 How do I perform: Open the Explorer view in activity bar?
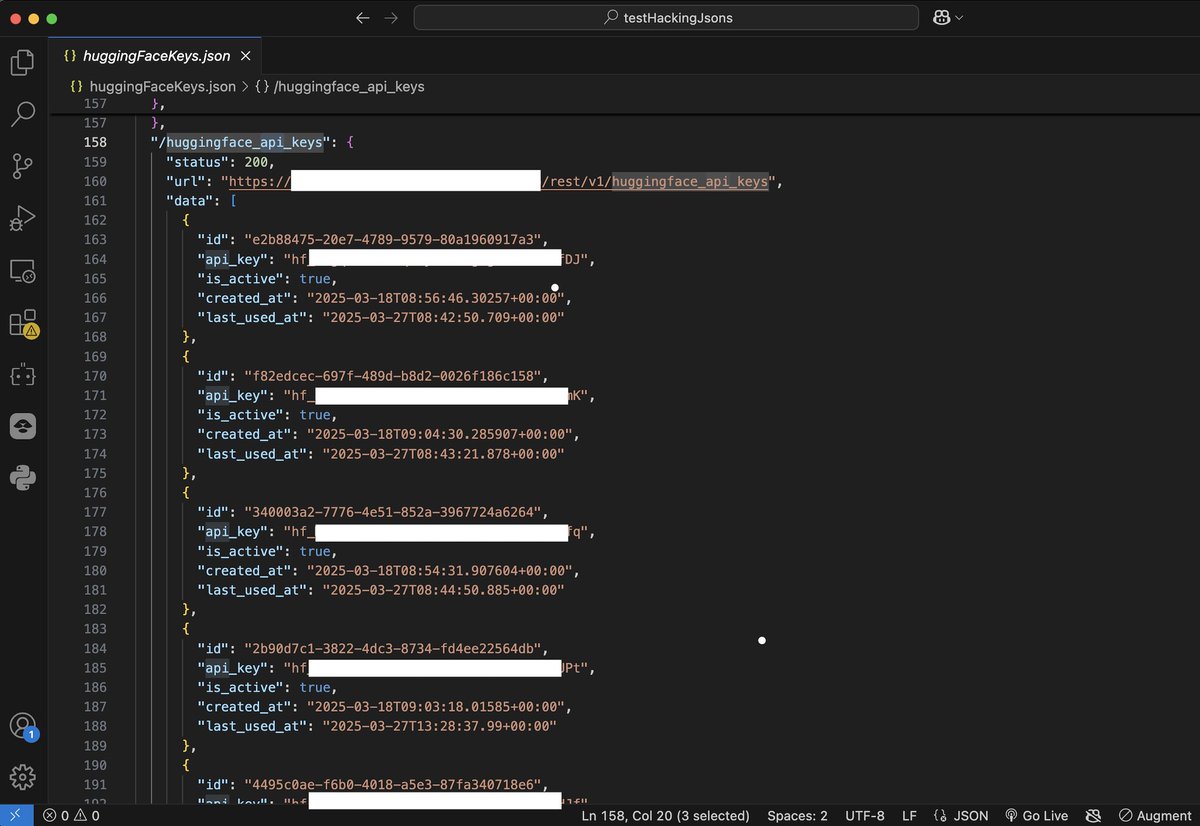pos(22,64)
